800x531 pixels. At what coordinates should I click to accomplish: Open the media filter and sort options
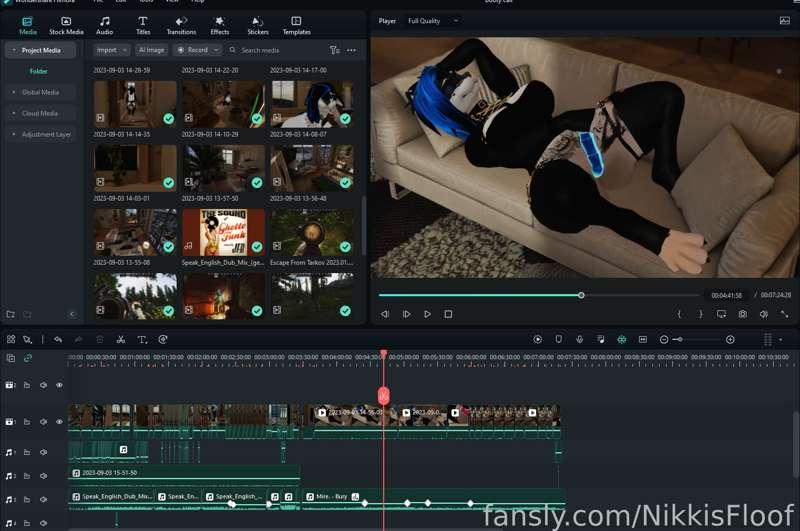(334, 50)
